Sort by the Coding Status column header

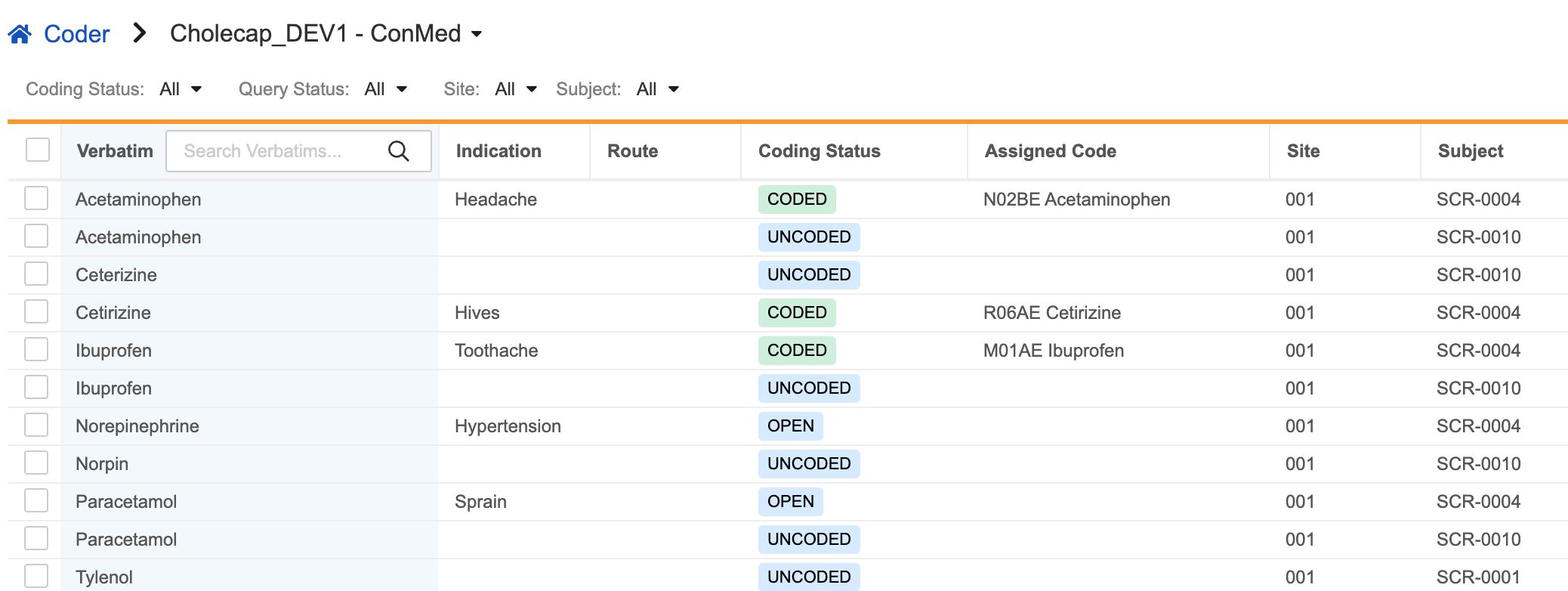(819, 151)
